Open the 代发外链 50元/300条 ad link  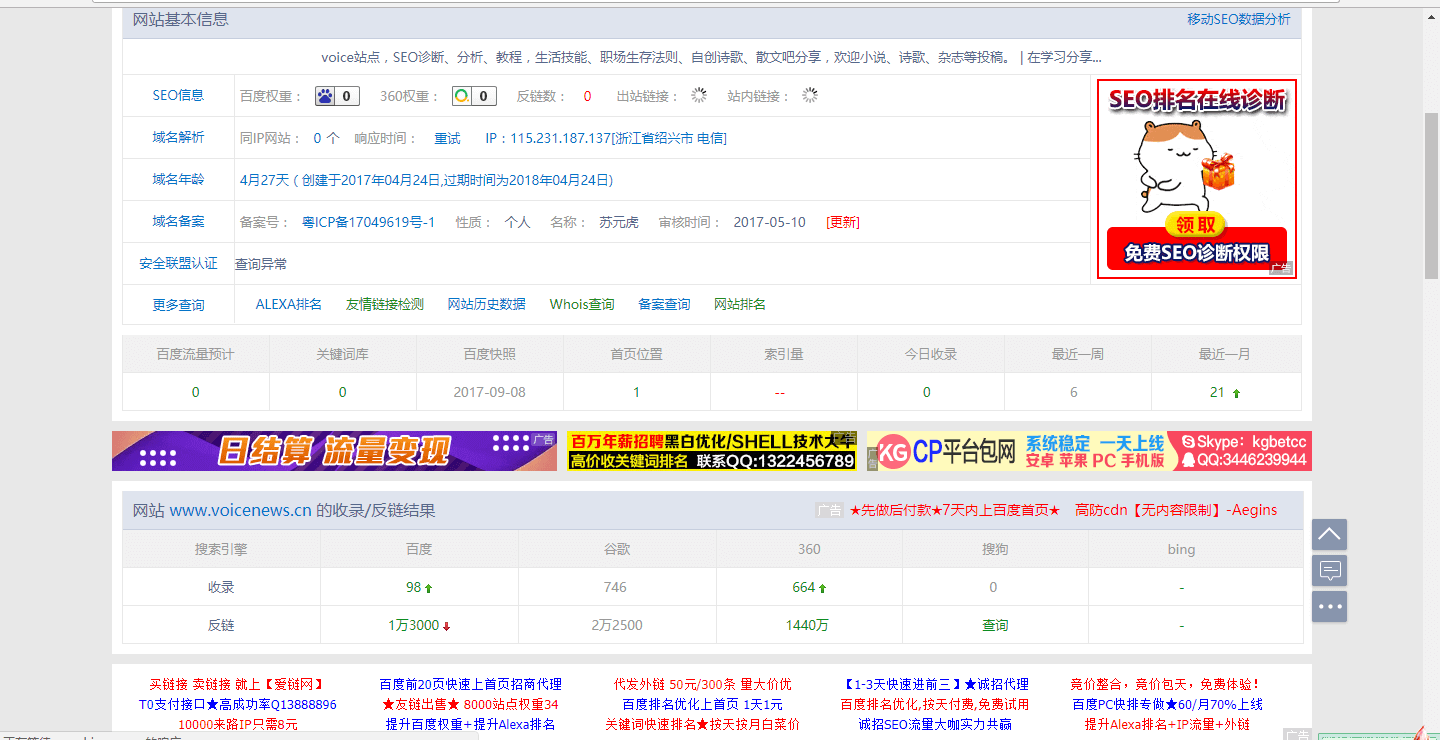point(702,684)
